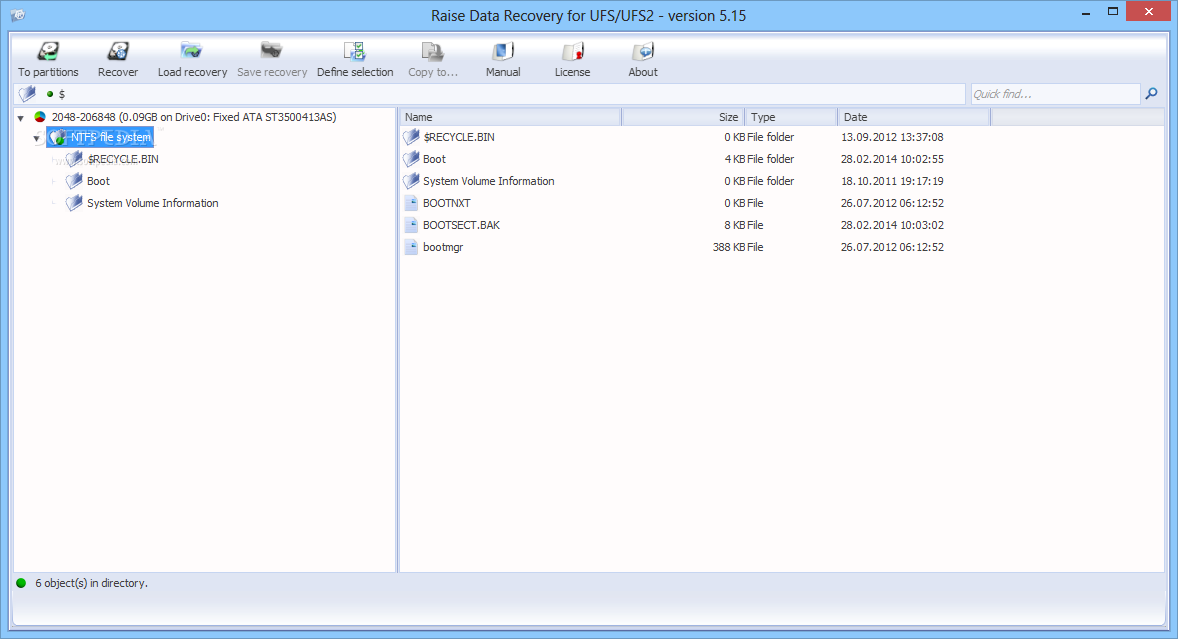Select Boot in the folder tree

[98, 181]
